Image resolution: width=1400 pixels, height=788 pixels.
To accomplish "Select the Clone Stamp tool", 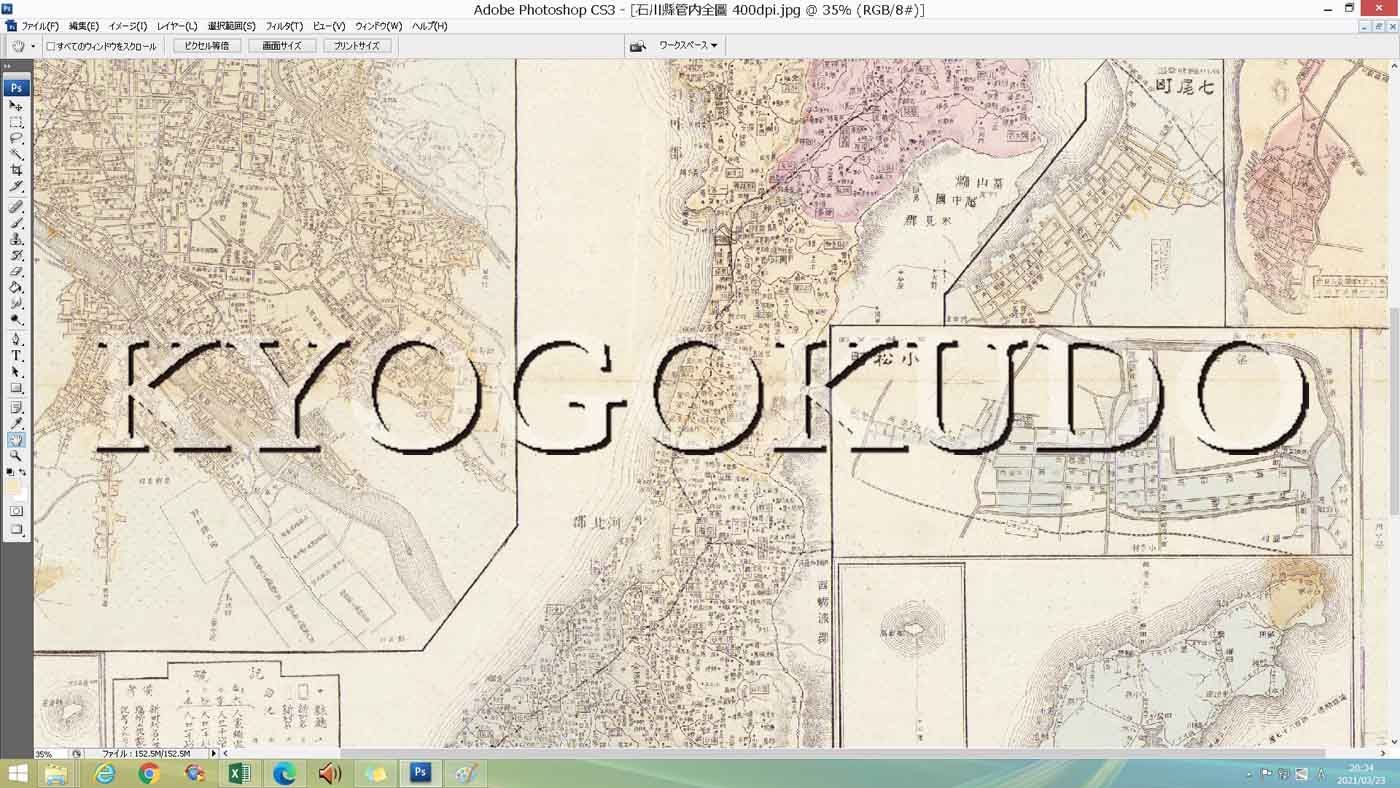I will pos(16,239).
